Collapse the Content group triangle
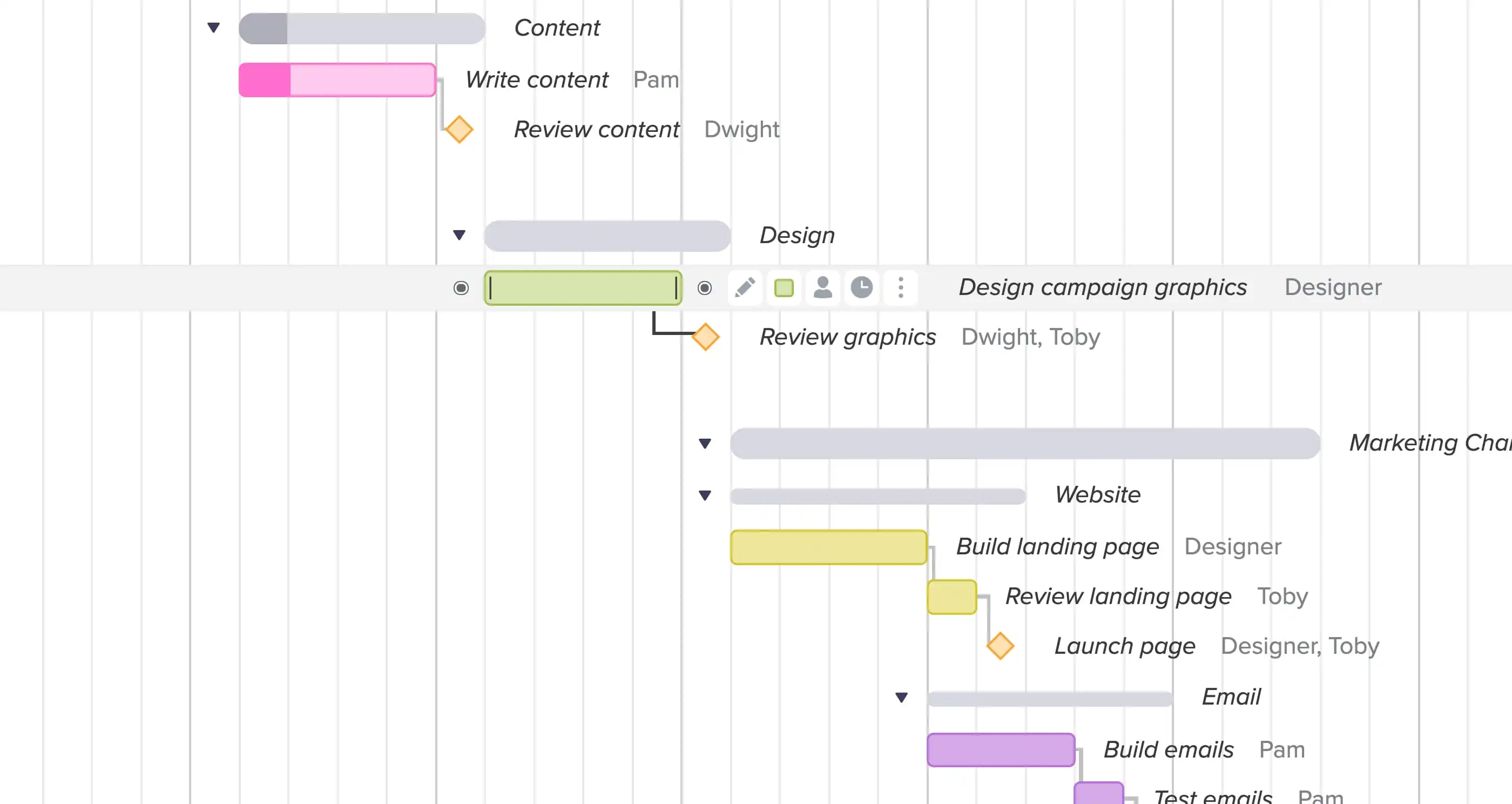The height and width of the screenshot is (804, 1512). (214, 26)
